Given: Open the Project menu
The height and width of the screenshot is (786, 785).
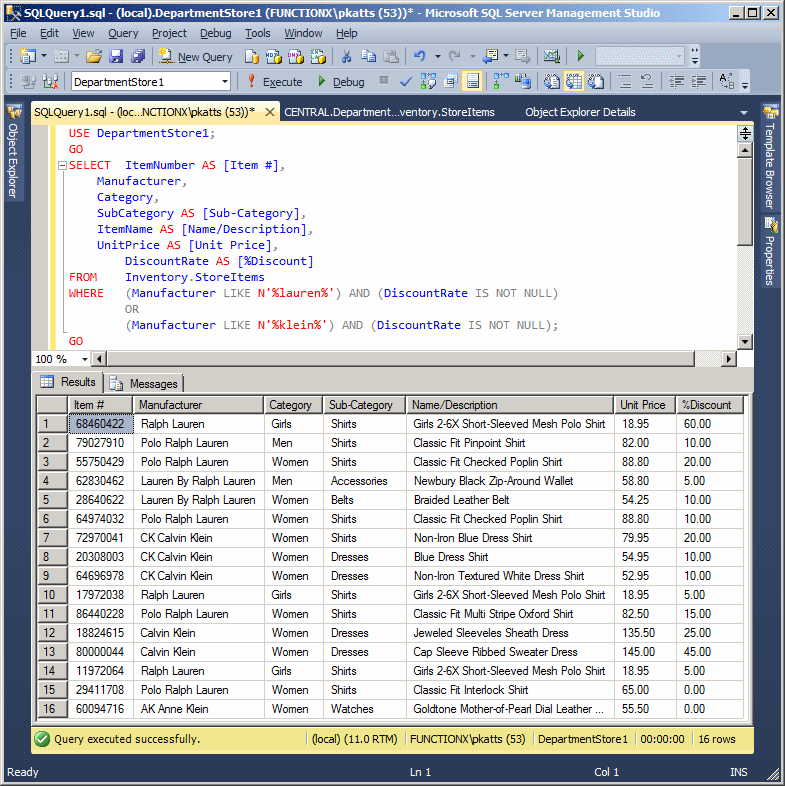Looking at the screenshot, I should click(x=169, y=33).
